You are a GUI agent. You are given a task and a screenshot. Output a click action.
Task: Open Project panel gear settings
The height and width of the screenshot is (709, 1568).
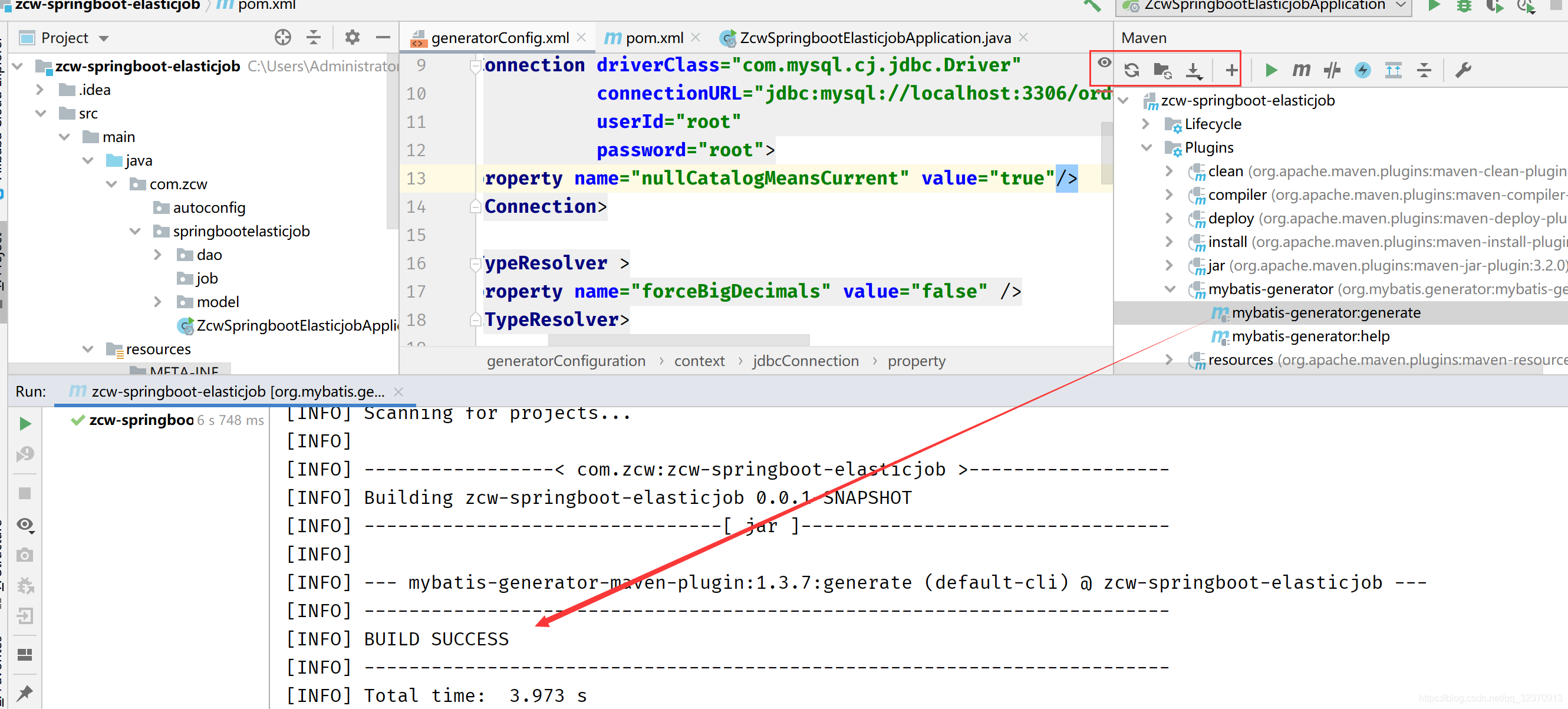352,38
